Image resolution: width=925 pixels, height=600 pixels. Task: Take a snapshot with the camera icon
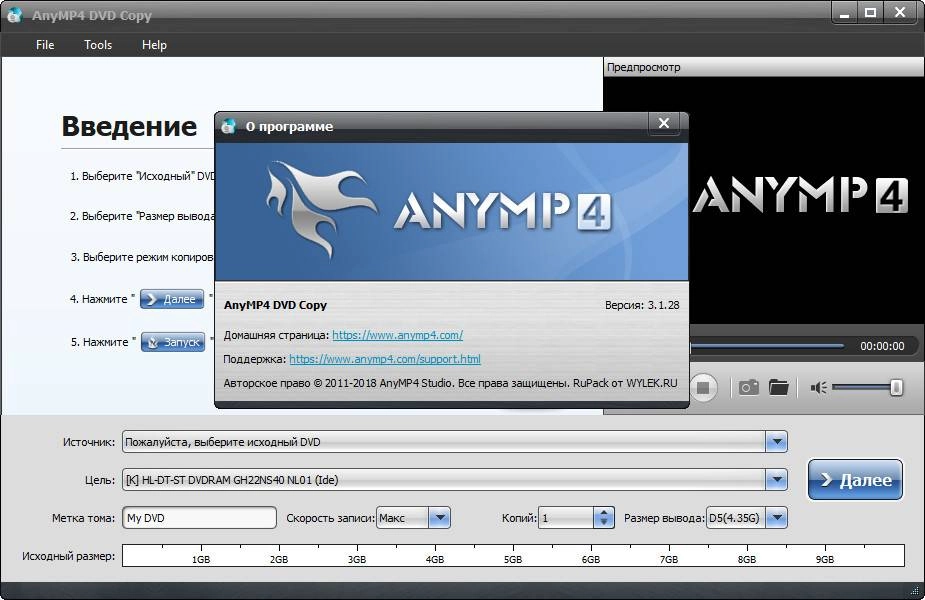point(749,388)
